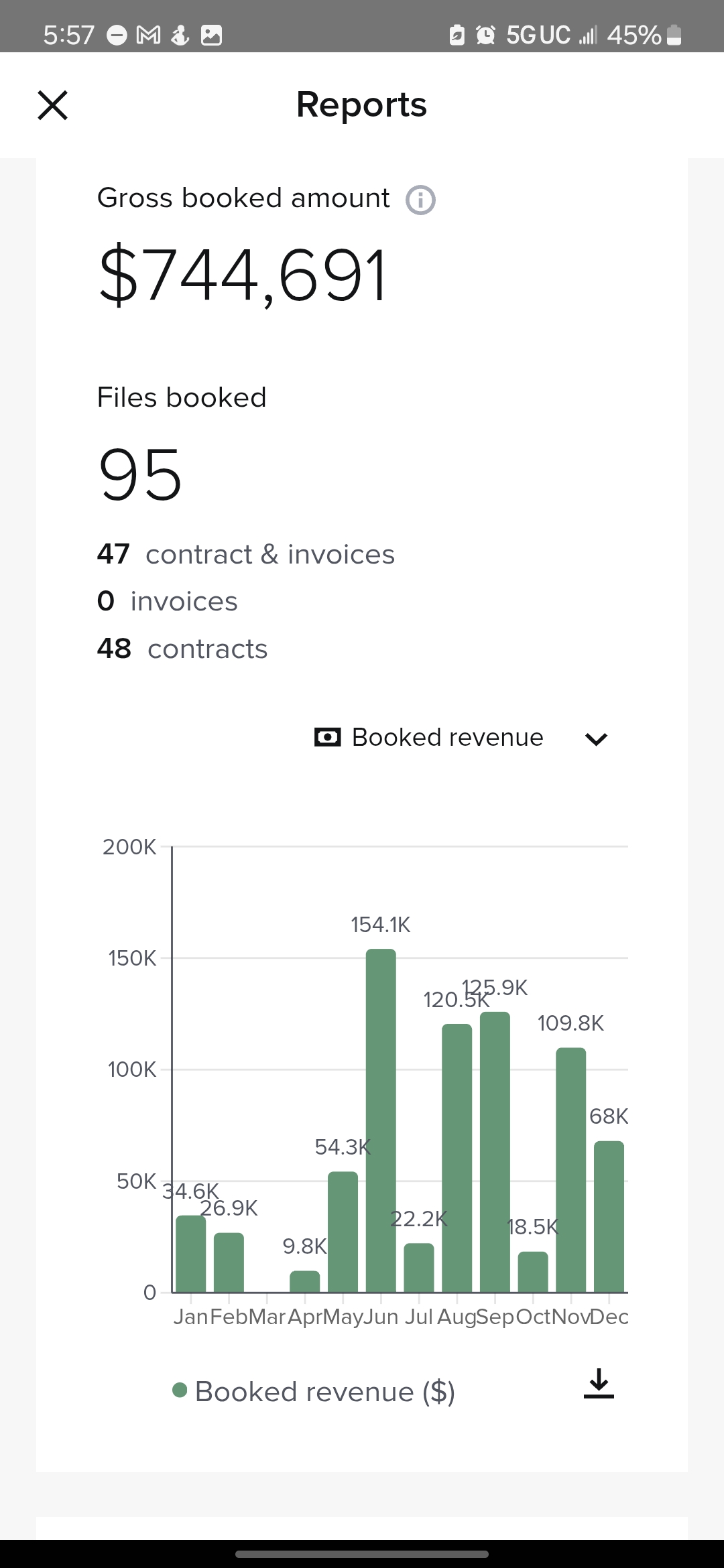The height and width of the screenshot is (1568, 724).
Task: Tap the August 120.5K bar
Action: (457, 1158)
